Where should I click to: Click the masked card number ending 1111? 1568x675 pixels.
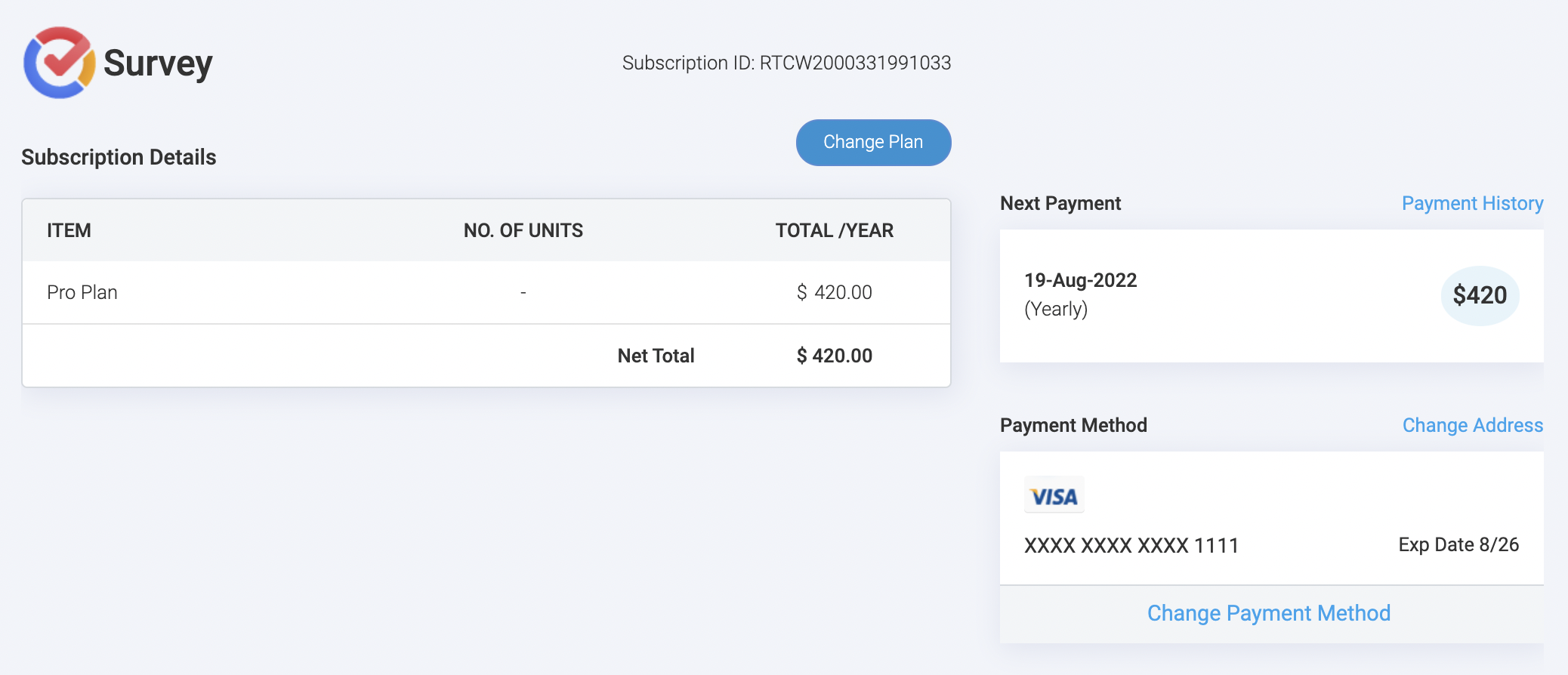[1131, 545]
